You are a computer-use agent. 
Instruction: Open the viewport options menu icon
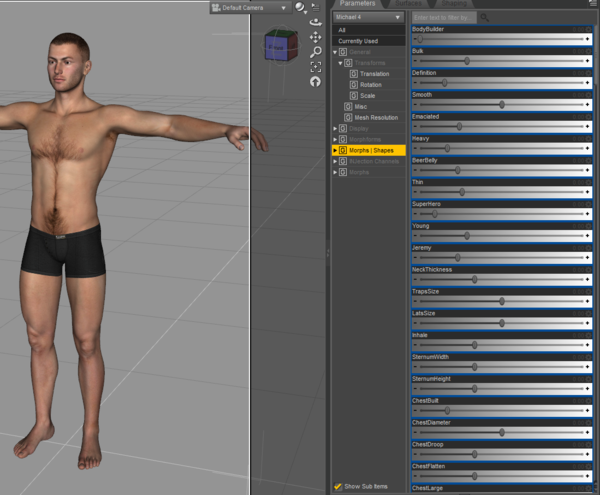tap(315, 7)
